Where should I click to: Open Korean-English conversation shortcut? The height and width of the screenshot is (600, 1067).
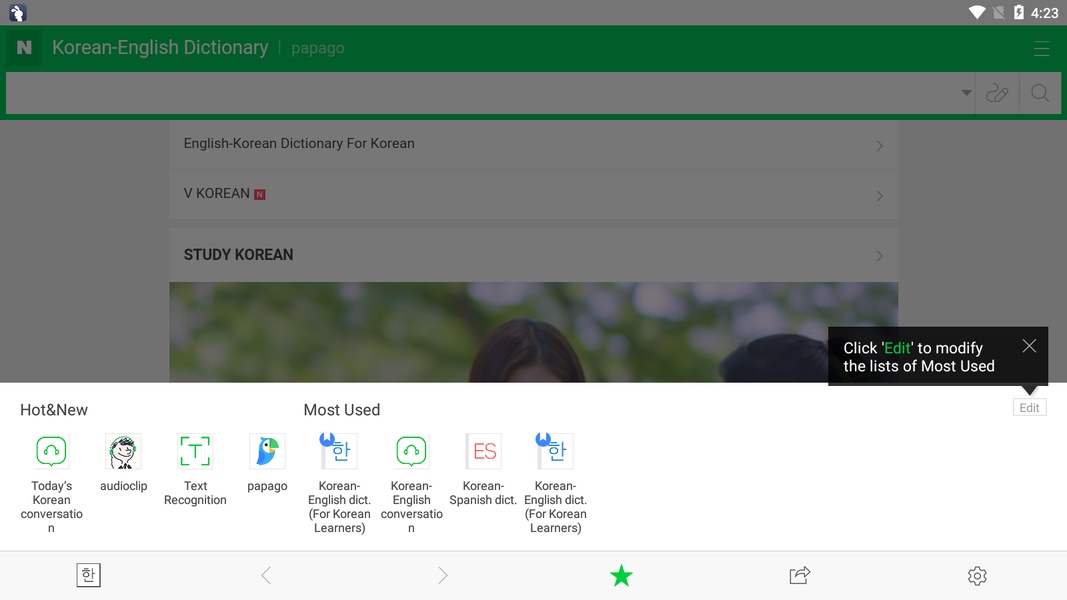tap(411, 483)
